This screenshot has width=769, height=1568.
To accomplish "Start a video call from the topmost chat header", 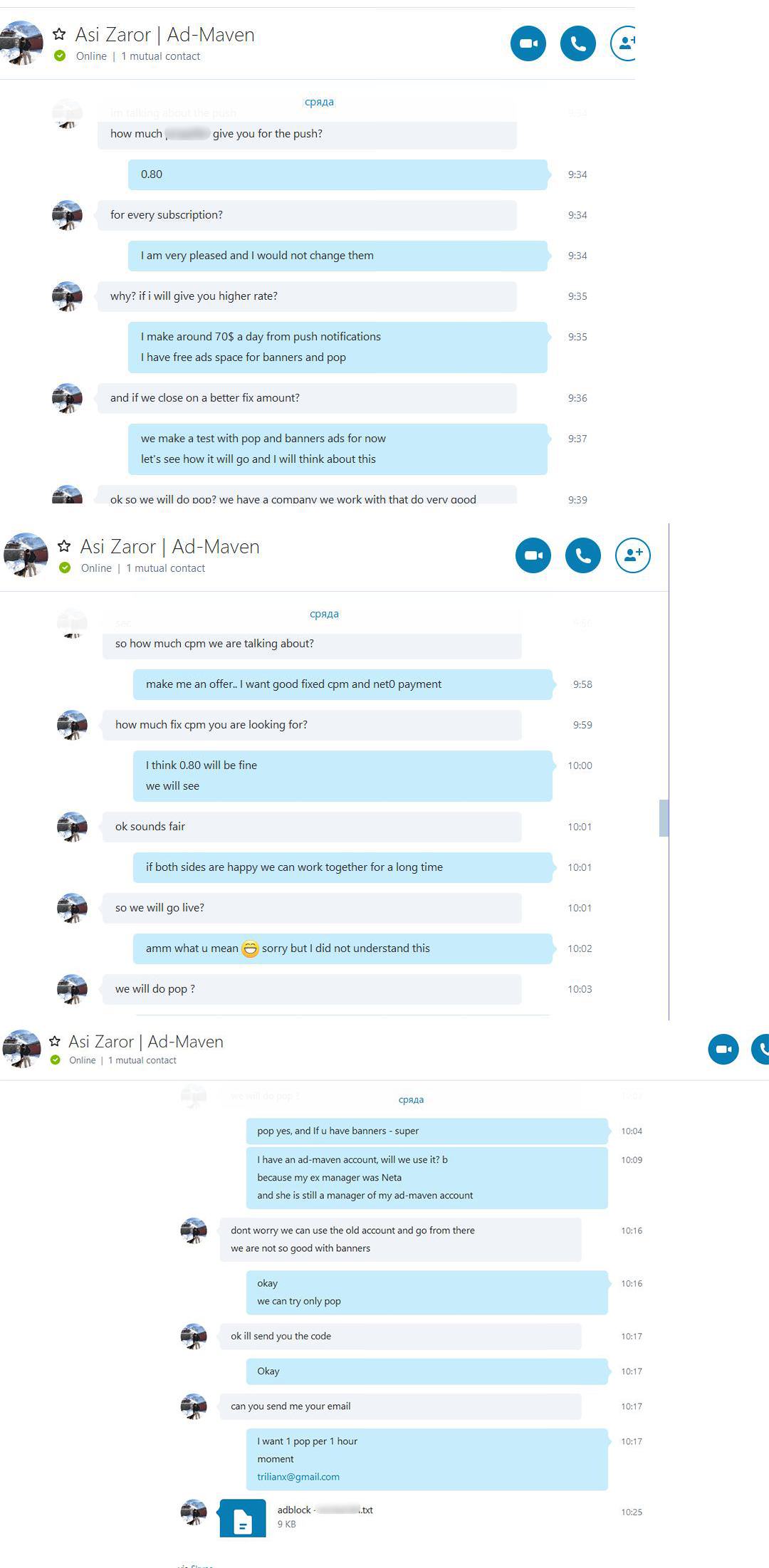I will click(x=528, y=43).
